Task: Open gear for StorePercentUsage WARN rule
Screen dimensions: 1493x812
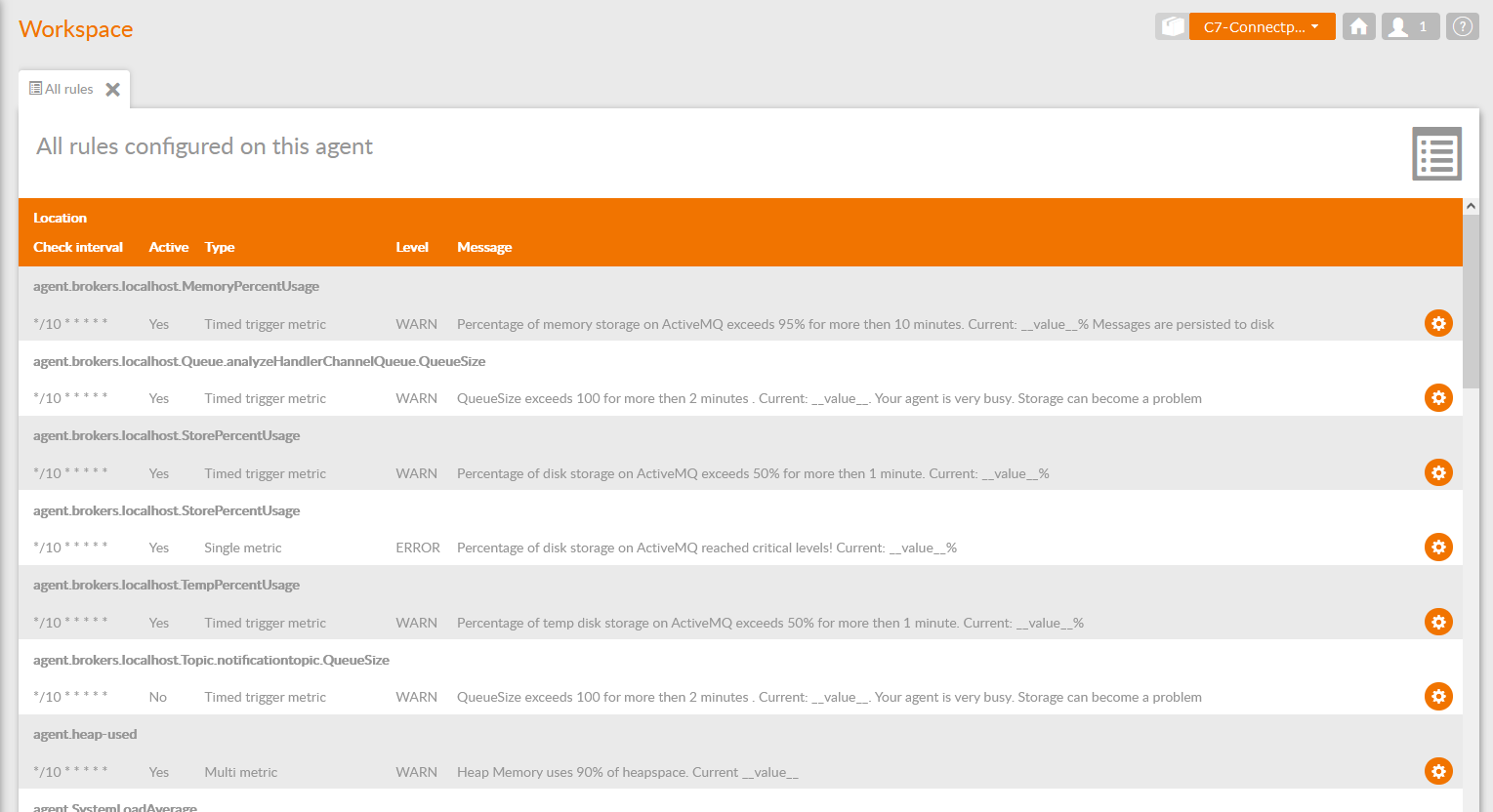Action: [1437, 472]
